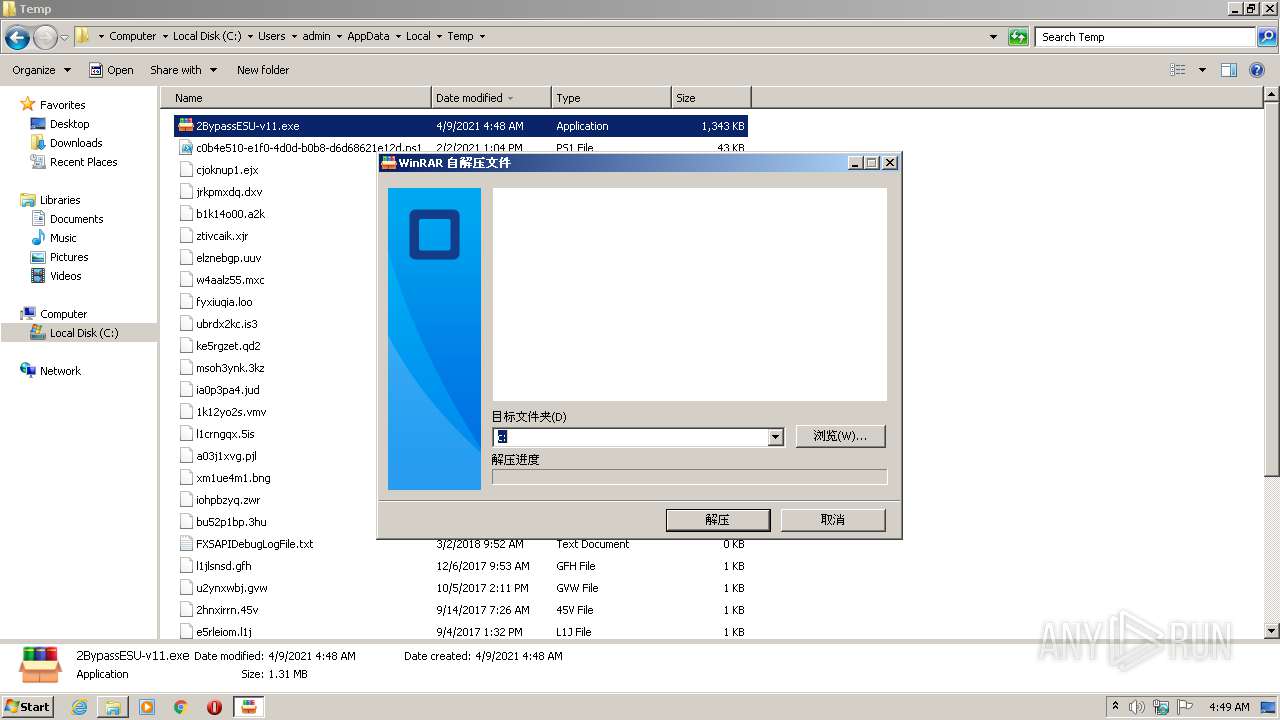
Task: Launch Opera from the taskbar
Action: point(214,707)
